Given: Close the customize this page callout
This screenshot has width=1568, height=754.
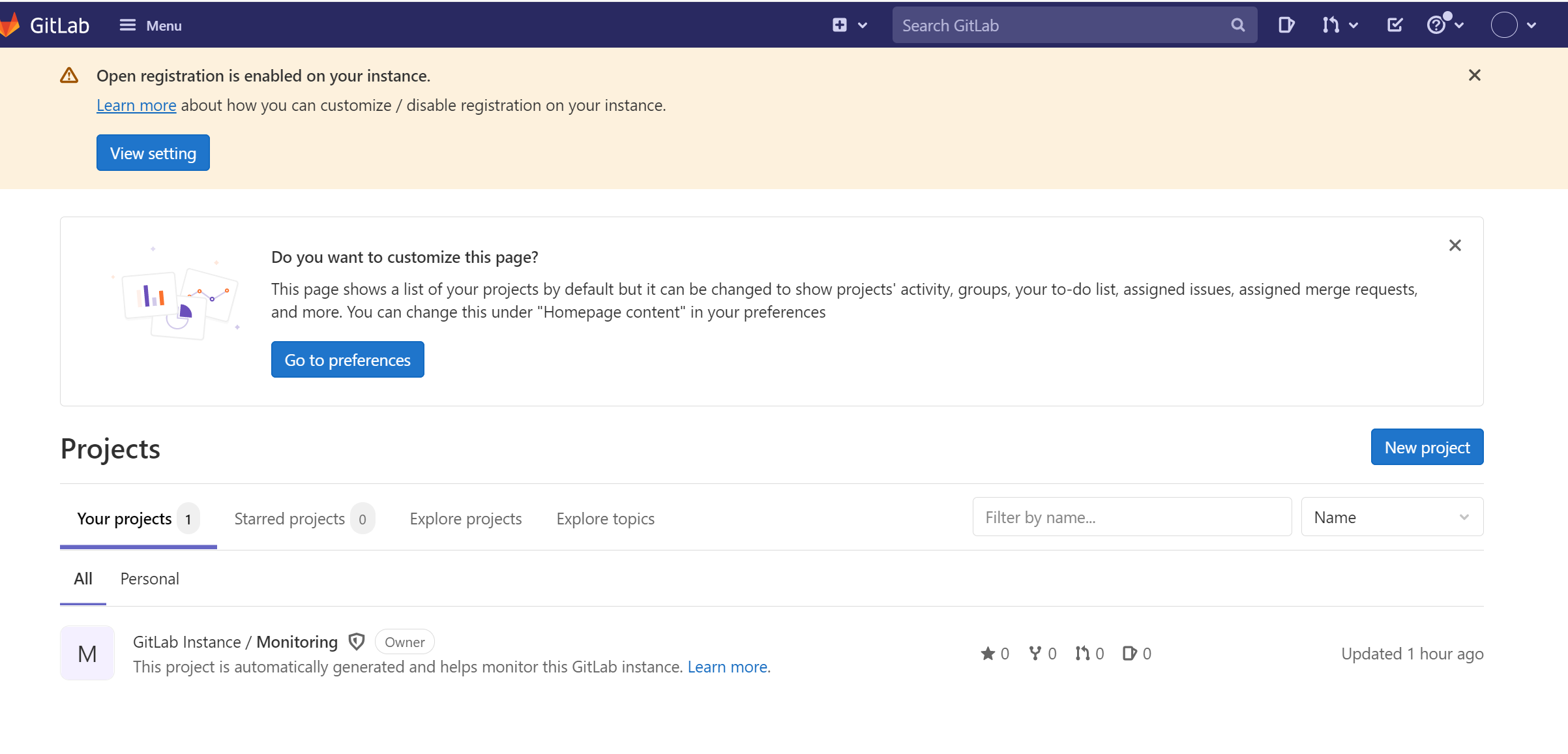Looking at the screenshot, I should pyautogui.click(x=1455, y=245).
